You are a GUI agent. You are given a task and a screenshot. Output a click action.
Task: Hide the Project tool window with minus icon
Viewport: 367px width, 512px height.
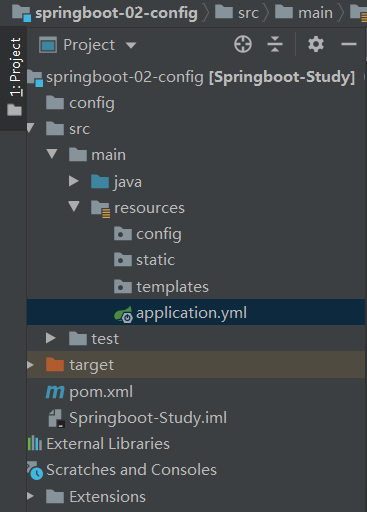(349, 44)
